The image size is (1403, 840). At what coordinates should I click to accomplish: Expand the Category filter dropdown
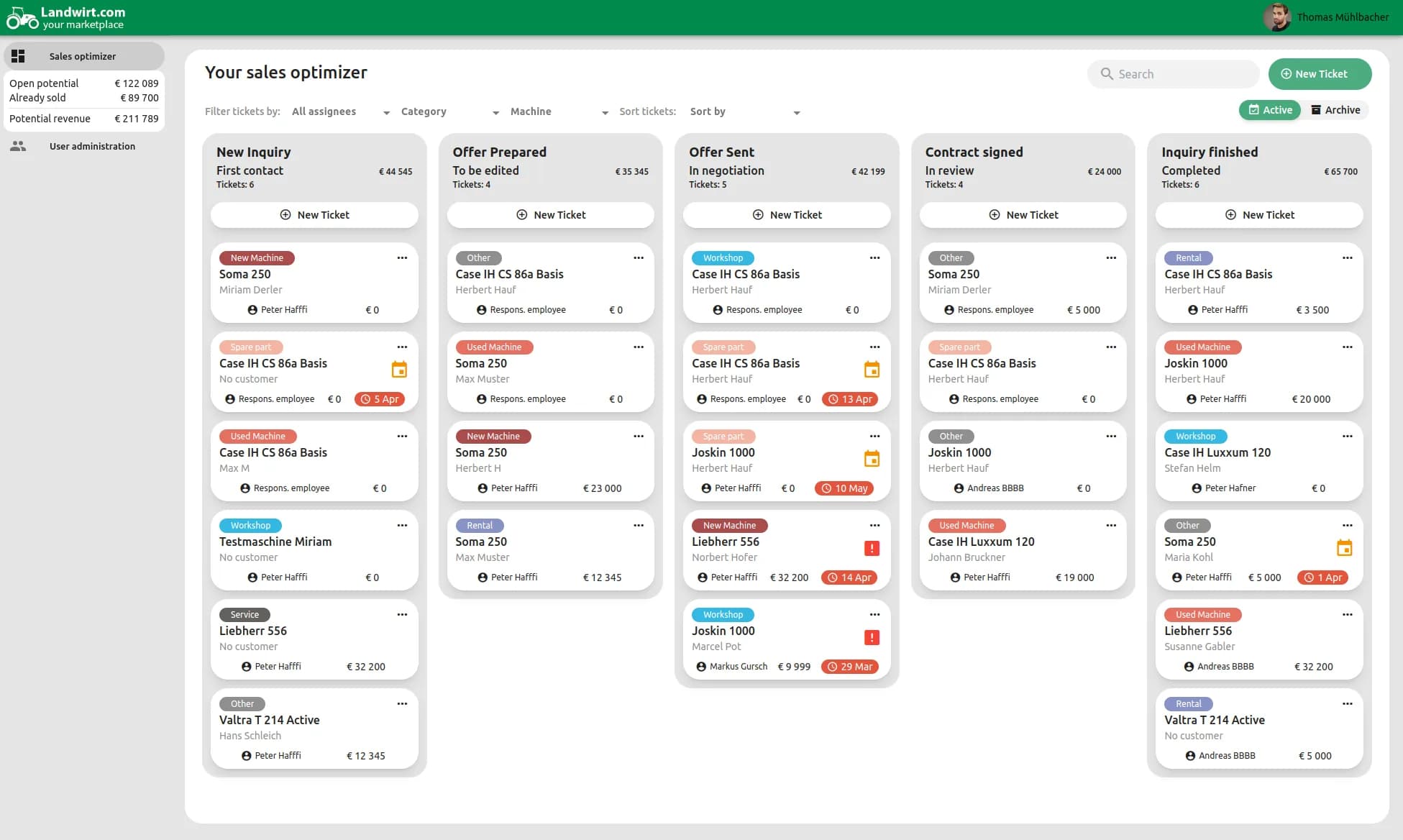point(450,111)
